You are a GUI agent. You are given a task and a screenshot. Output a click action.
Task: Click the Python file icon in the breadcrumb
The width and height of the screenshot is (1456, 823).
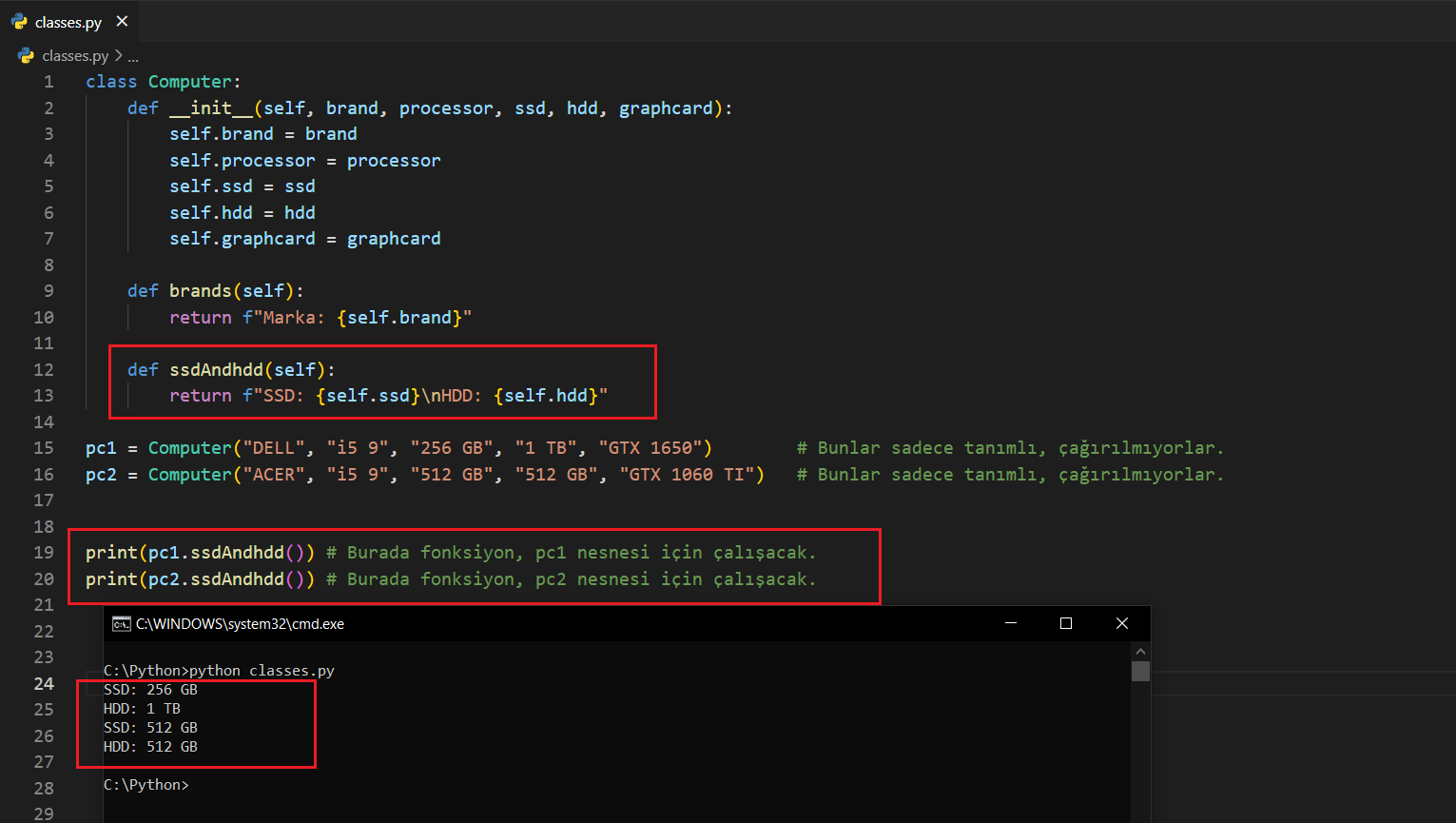[x=27, y=56]
